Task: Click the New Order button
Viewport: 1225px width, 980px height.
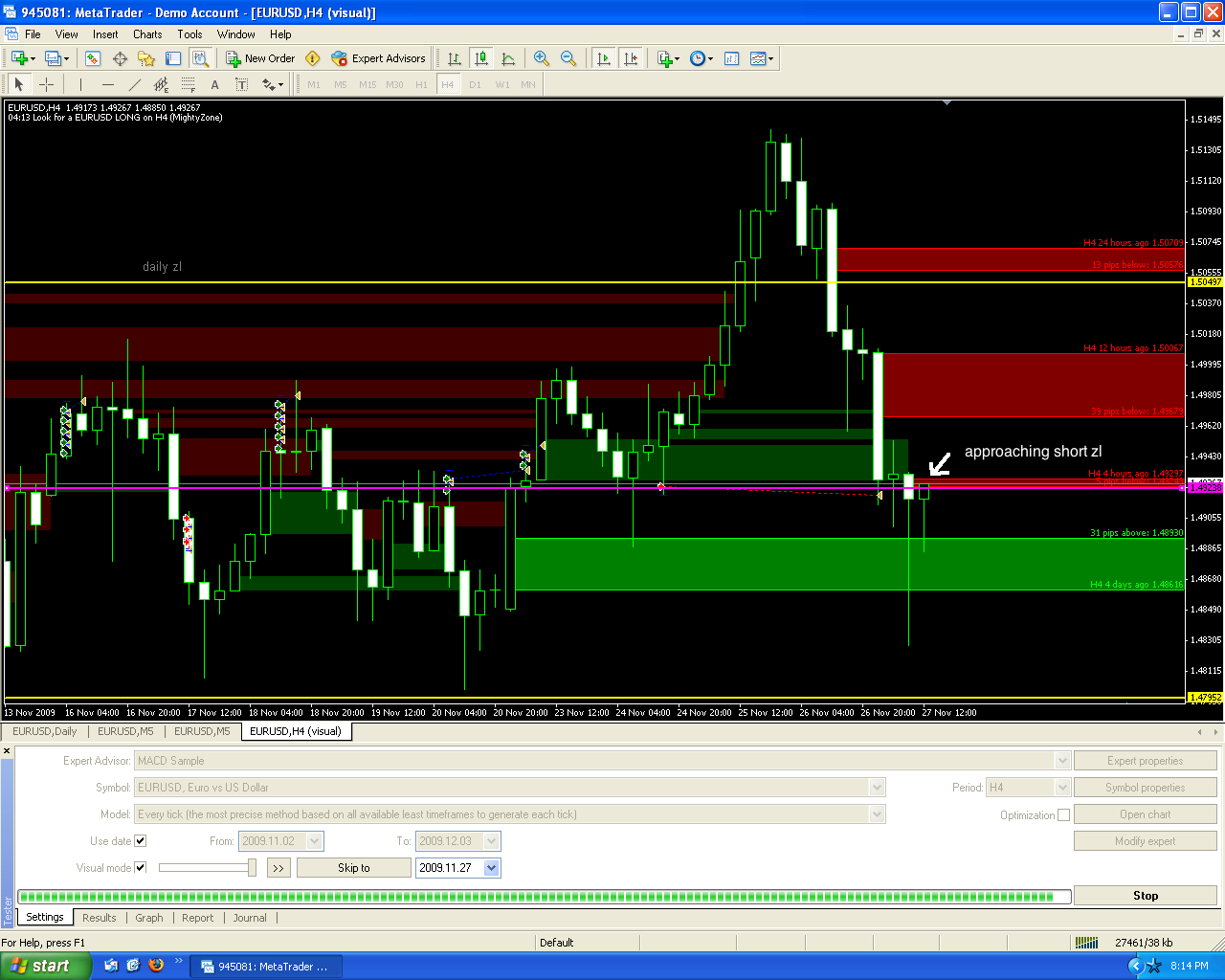Action: [260, 58]
